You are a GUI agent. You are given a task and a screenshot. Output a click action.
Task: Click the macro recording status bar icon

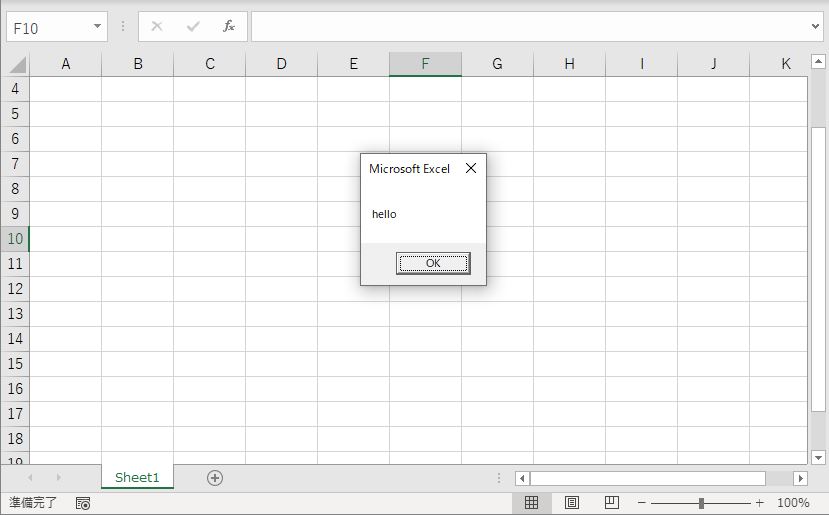coord(83,503)
